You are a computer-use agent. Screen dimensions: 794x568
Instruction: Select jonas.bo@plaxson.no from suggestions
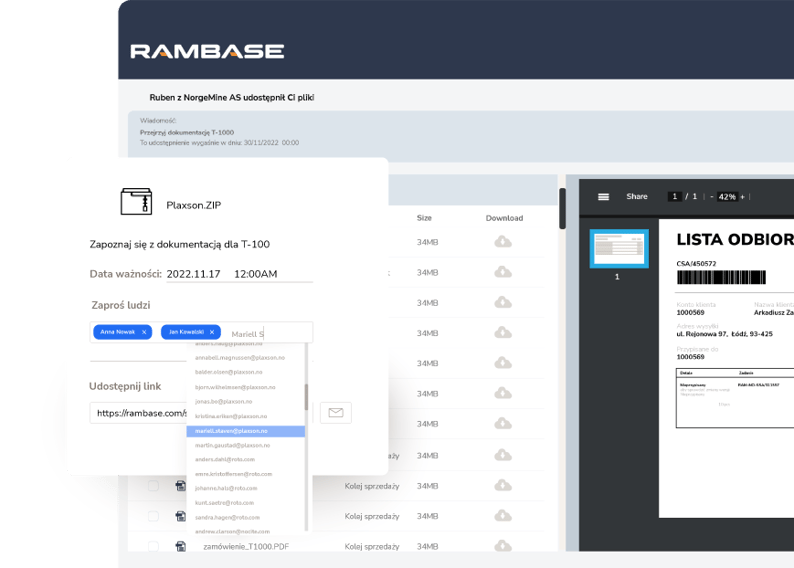click(x=224, y=401)
